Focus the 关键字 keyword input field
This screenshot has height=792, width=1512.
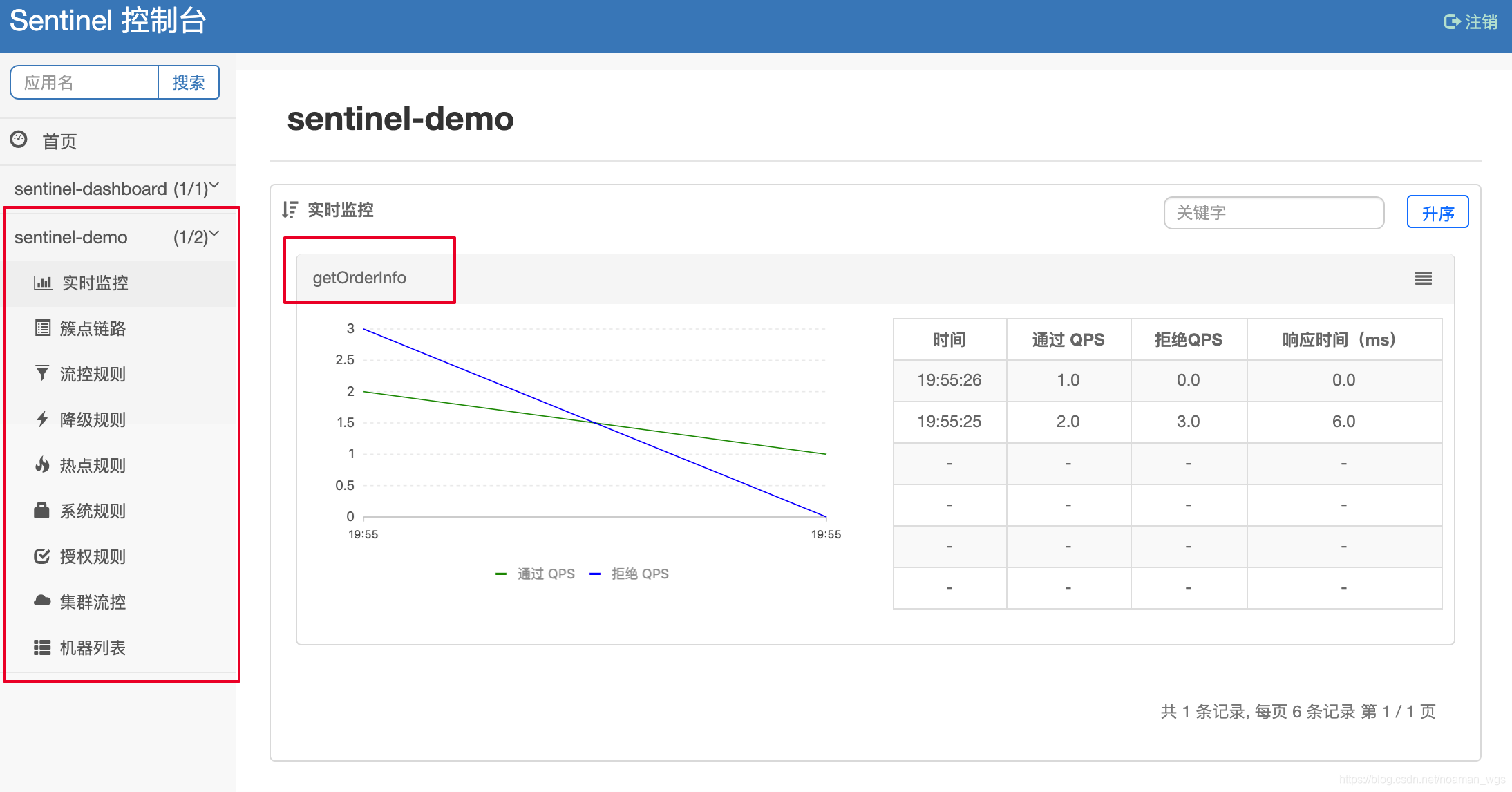pos(1273,213)
